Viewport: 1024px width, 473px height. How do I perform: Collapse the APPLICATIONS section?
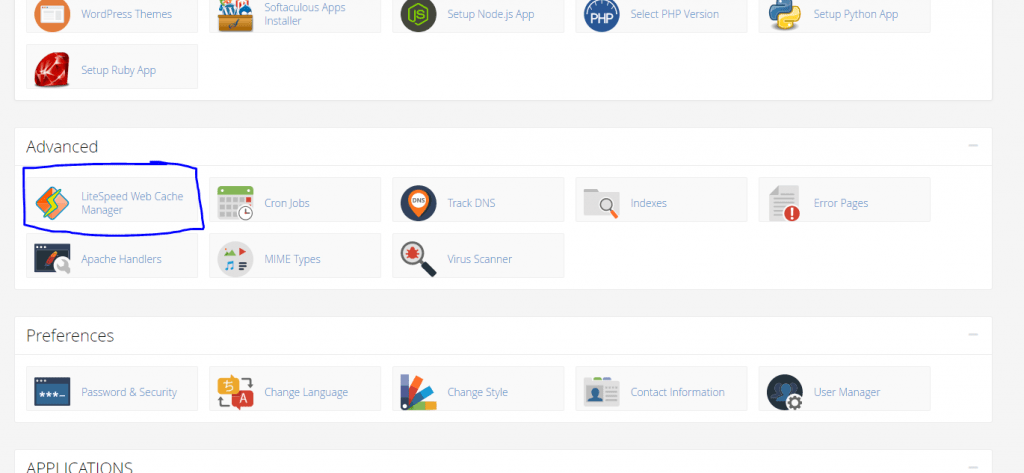click(x=973, y=467)
